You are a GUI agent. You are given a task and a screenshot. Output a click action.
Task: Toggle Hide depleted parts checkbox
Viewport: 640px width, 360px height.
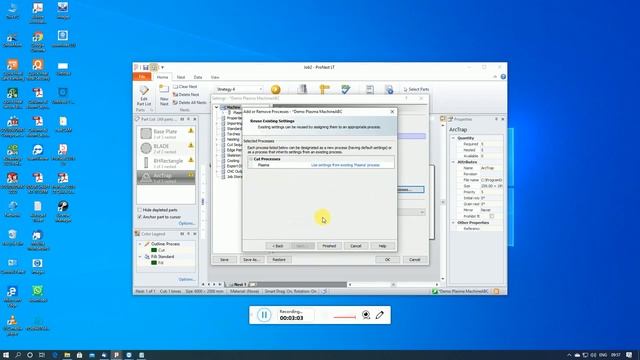tap(140, 210)
